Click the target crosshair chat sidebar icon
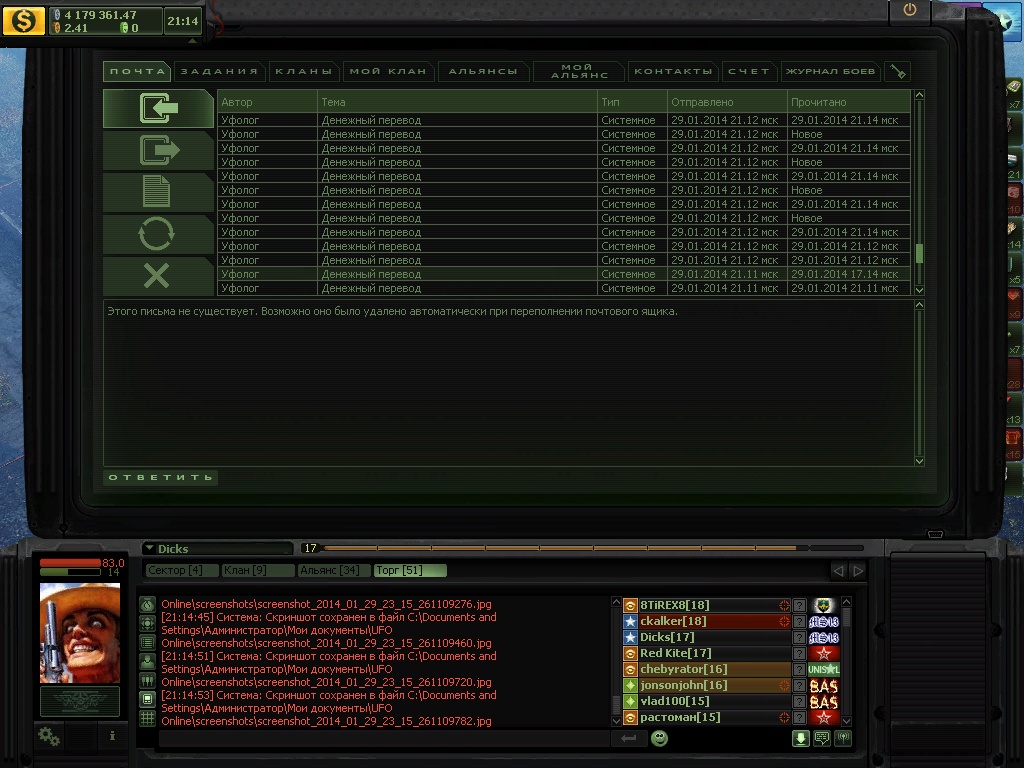 148,624
